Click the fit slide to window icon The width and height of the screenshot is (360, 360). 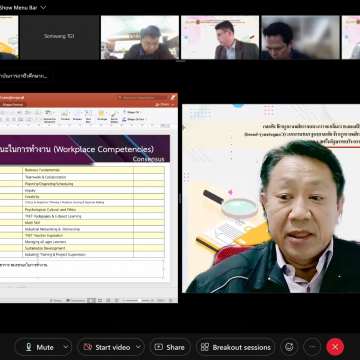pos(171,300)
